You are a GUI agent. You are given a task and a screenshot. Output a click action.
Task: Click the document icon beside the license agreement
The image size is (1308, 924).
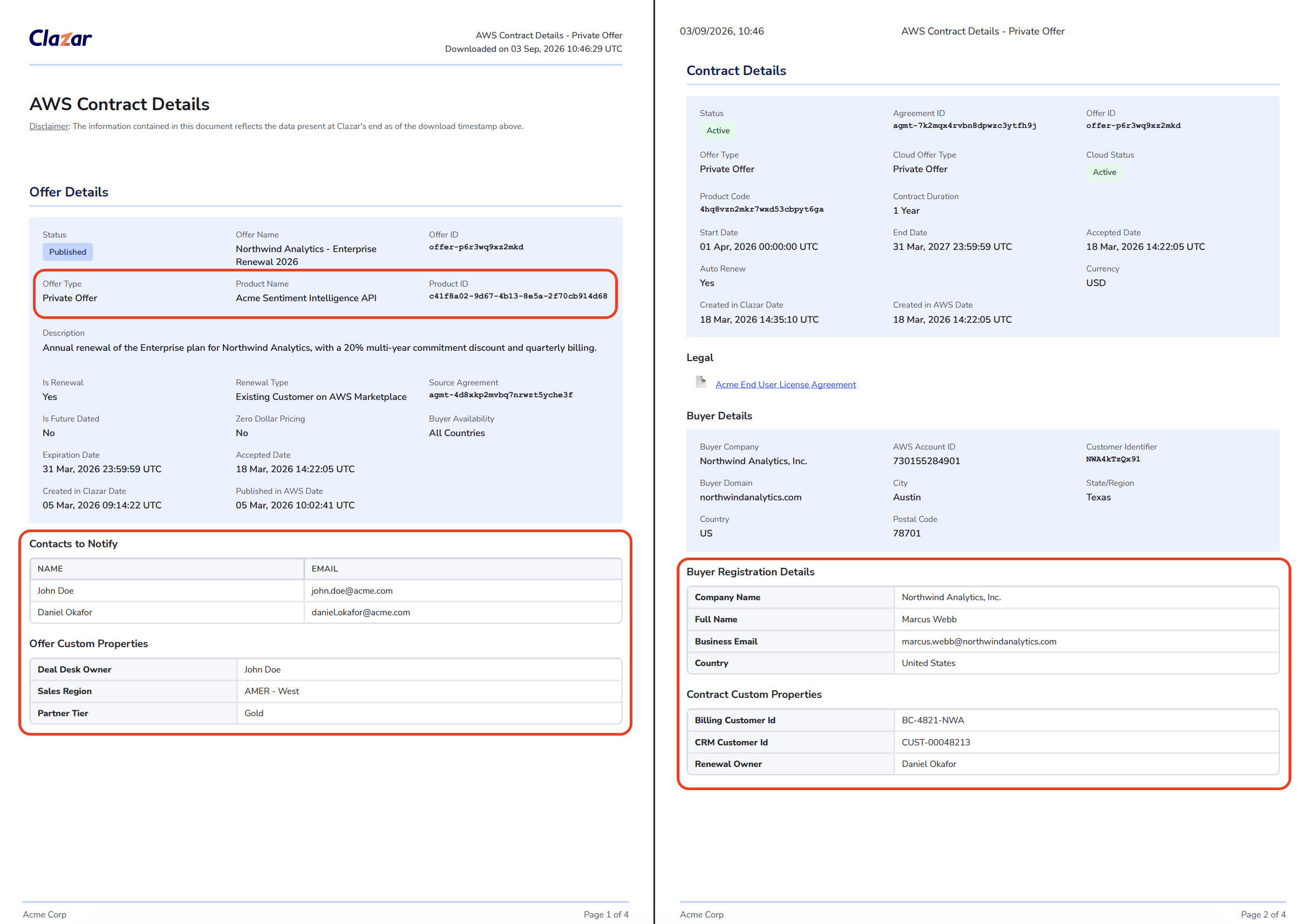tap(701, 382)
